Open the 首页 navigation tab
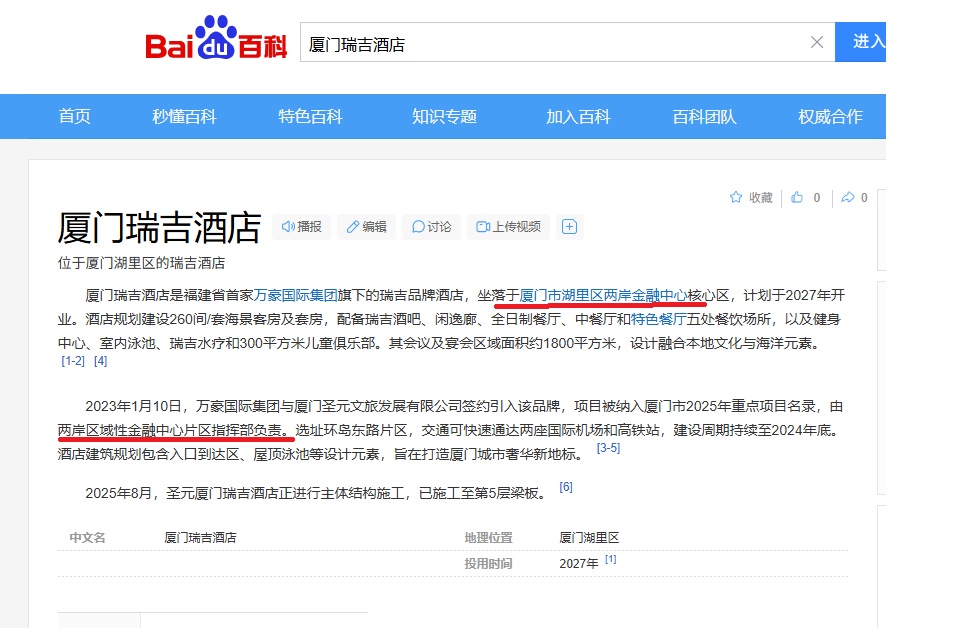The width and height of the screenshot is (956, 628). [x=74, y=116]
